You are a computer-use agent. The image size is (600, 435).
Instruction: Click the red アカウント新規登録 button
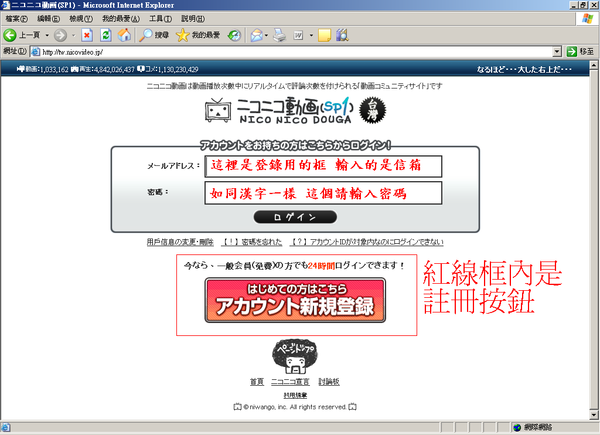click(x=295, y=300)
